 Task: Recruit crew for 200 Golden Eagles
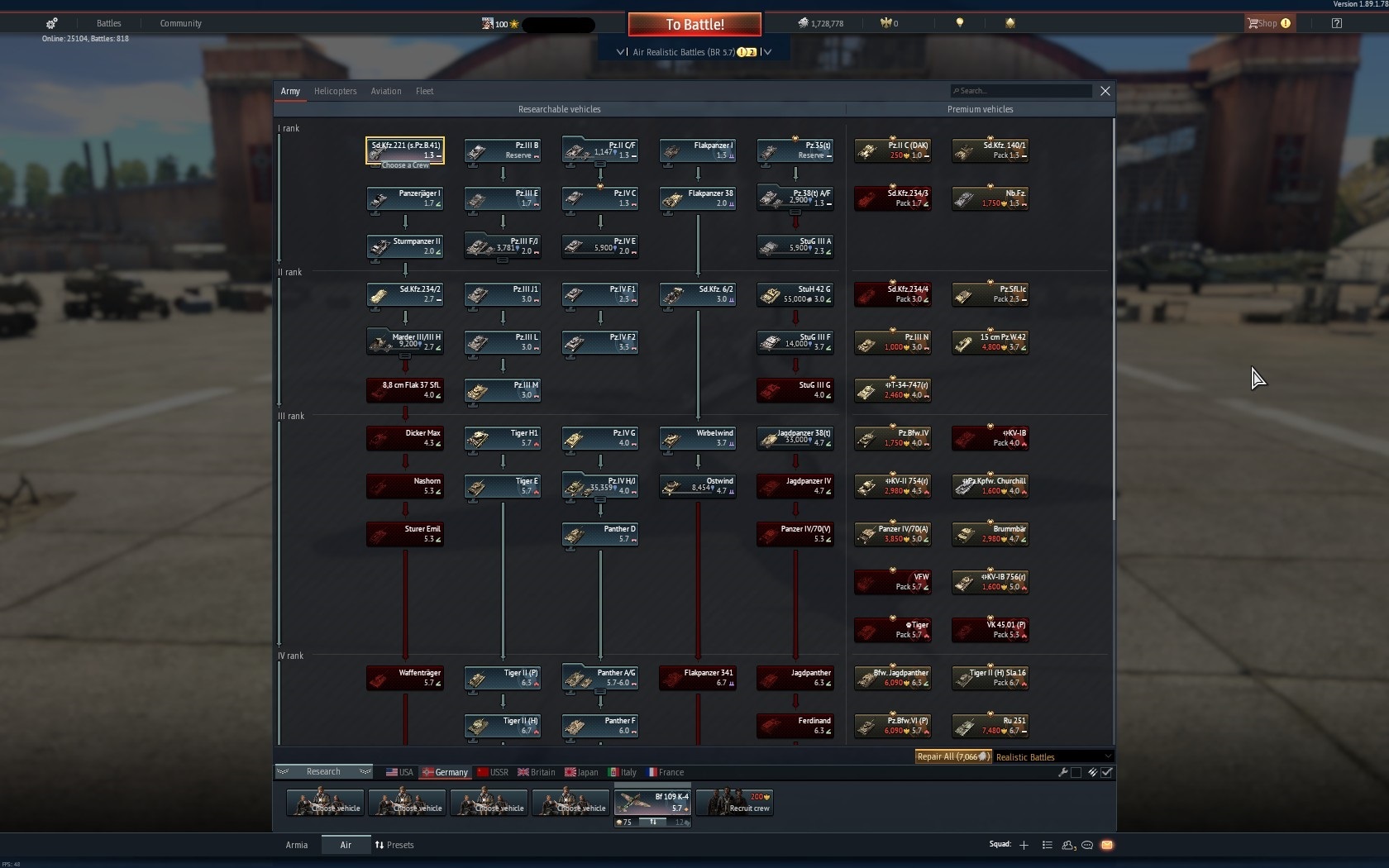734,802
